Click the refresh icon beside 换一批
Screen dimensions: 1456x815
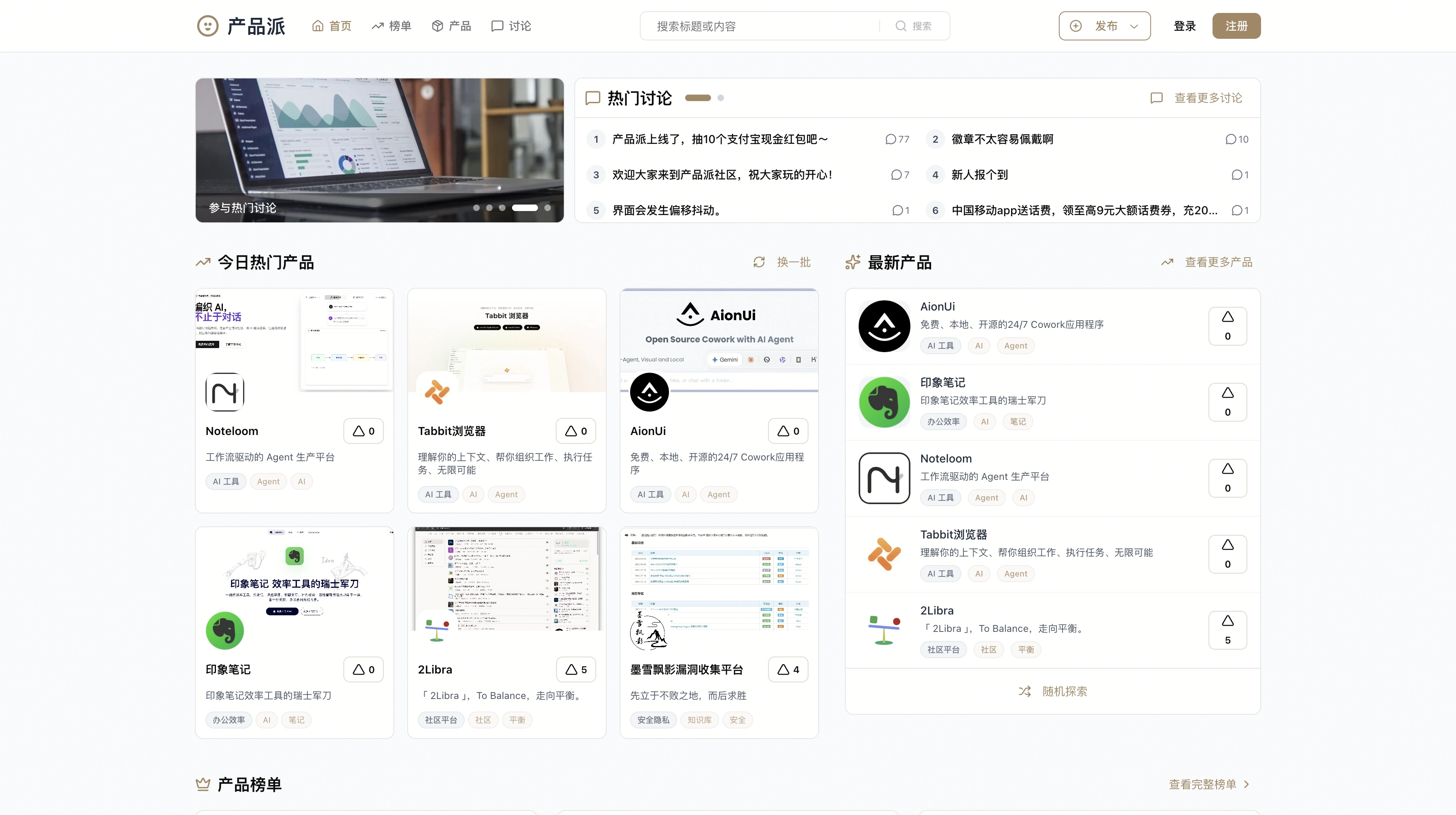tap(759, 262)
